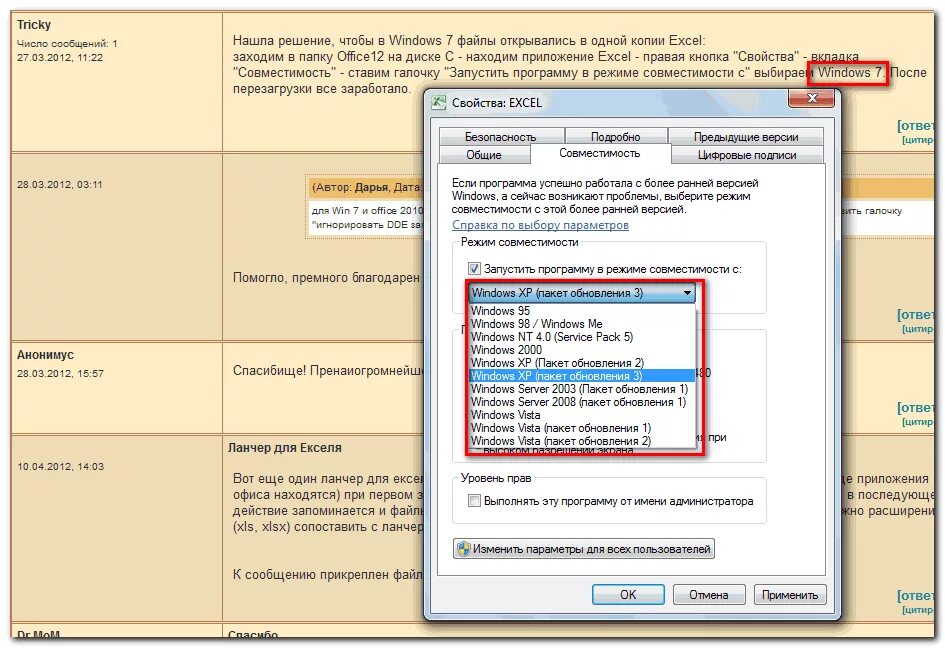Choose Windows Server 2008 (пакет обновления 1)
Screen dimensions: 945x648
pos(582,402)
